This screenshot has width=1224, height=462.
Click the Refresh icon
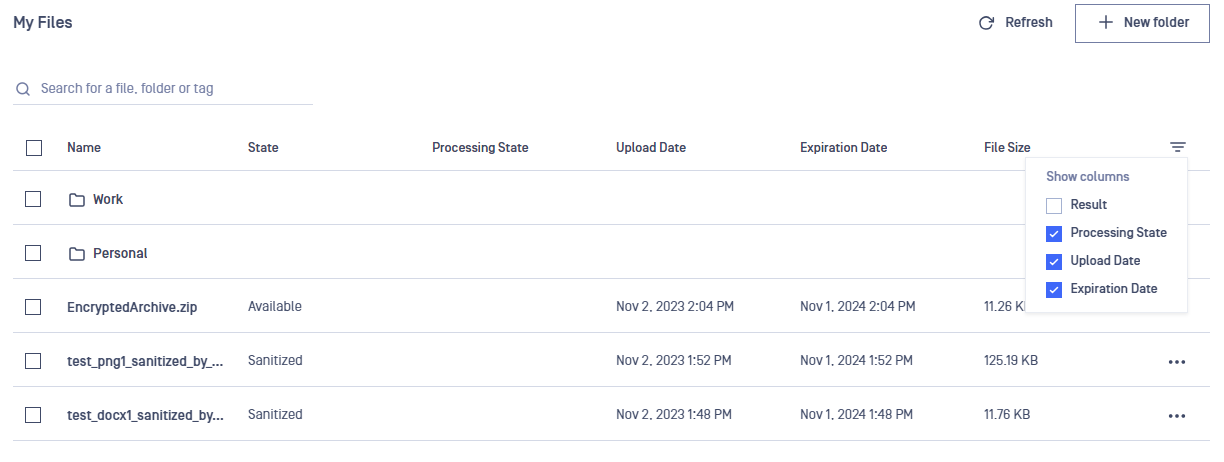pyautogui.click(x=986, y=23)
